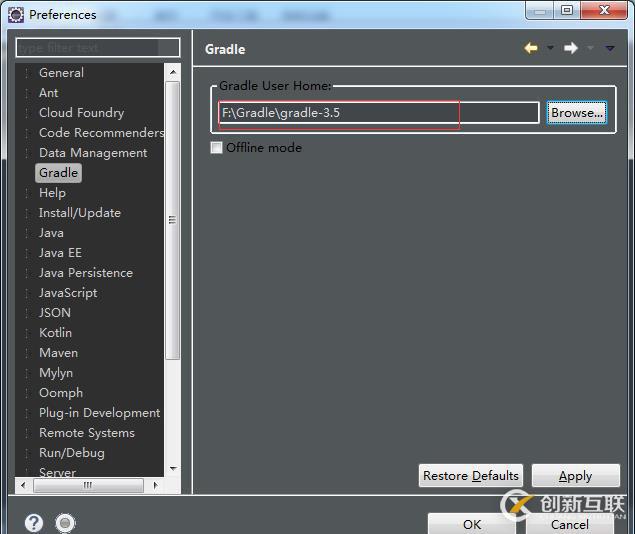Select Ant in the preferences tree

click(49, 93)
